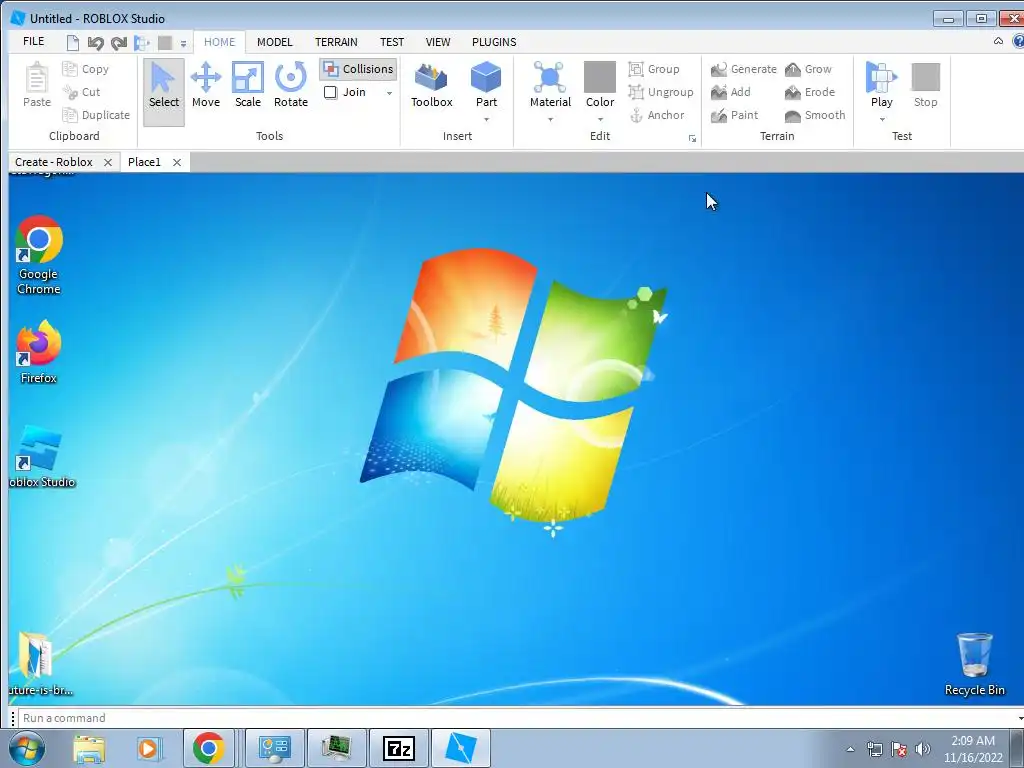This screenshot has width=1024, height=768.
Task: Generate terrain
Action: pos(743,69)
